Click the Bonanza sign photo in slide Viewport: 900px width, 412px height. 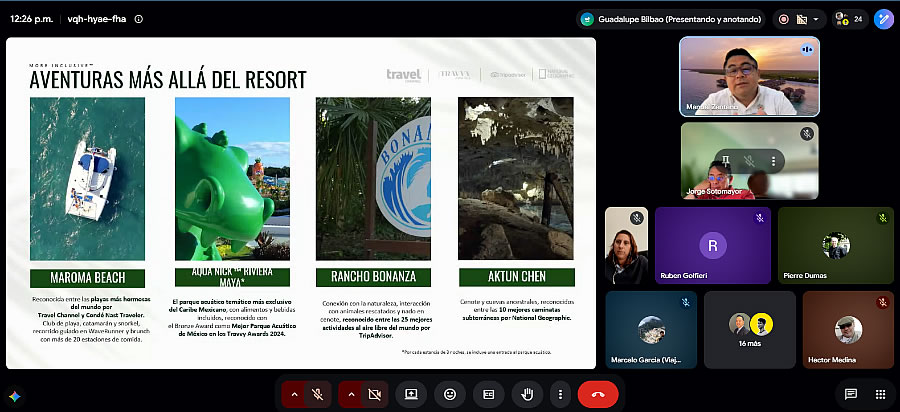(x=373, y=179)
